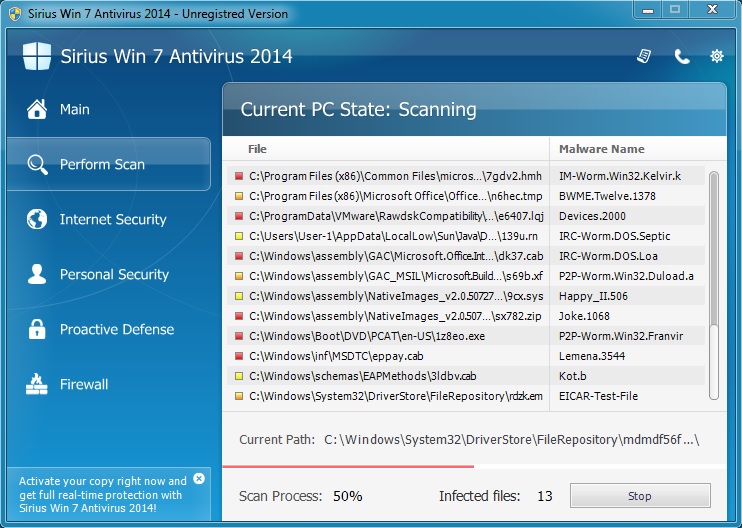Click title bar shield icon
The image size is (742, 528).
[x=15, y=13]
